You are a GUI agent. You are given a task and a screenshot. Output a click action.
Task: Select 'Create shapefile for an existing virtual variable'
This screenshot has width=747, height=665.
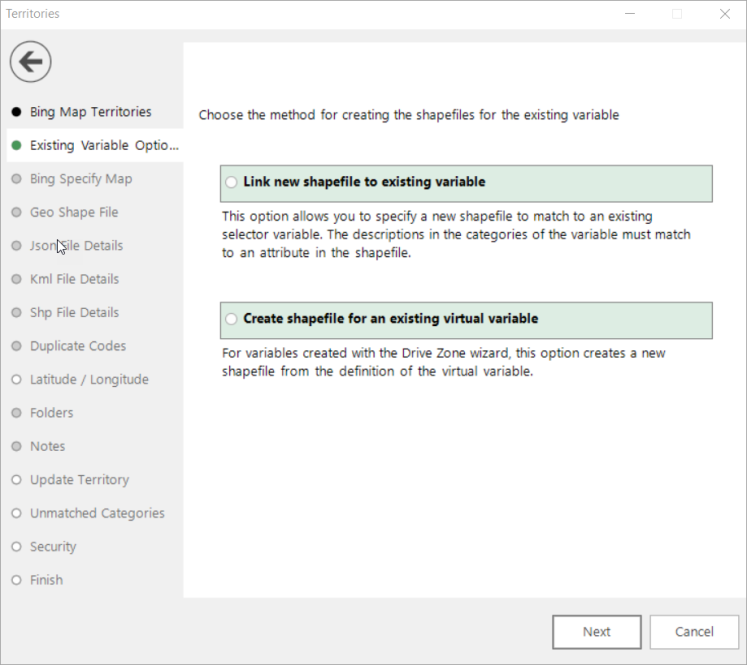point(233,319)
